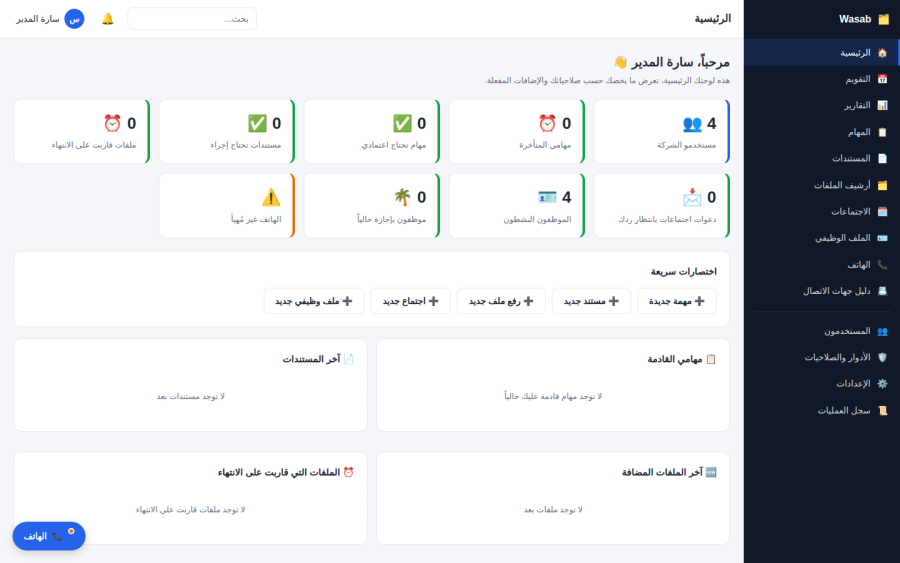Click the ID card icon in الموظفون النشطون card

[547, 197]
